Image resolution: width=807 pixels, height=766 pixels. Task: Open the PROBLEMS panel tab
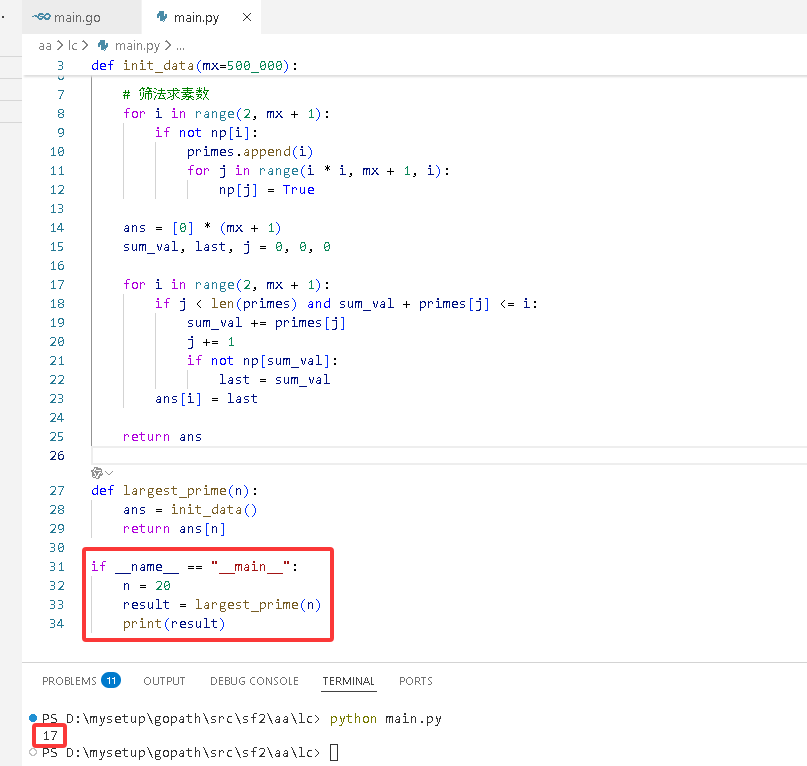pos(69,681)
